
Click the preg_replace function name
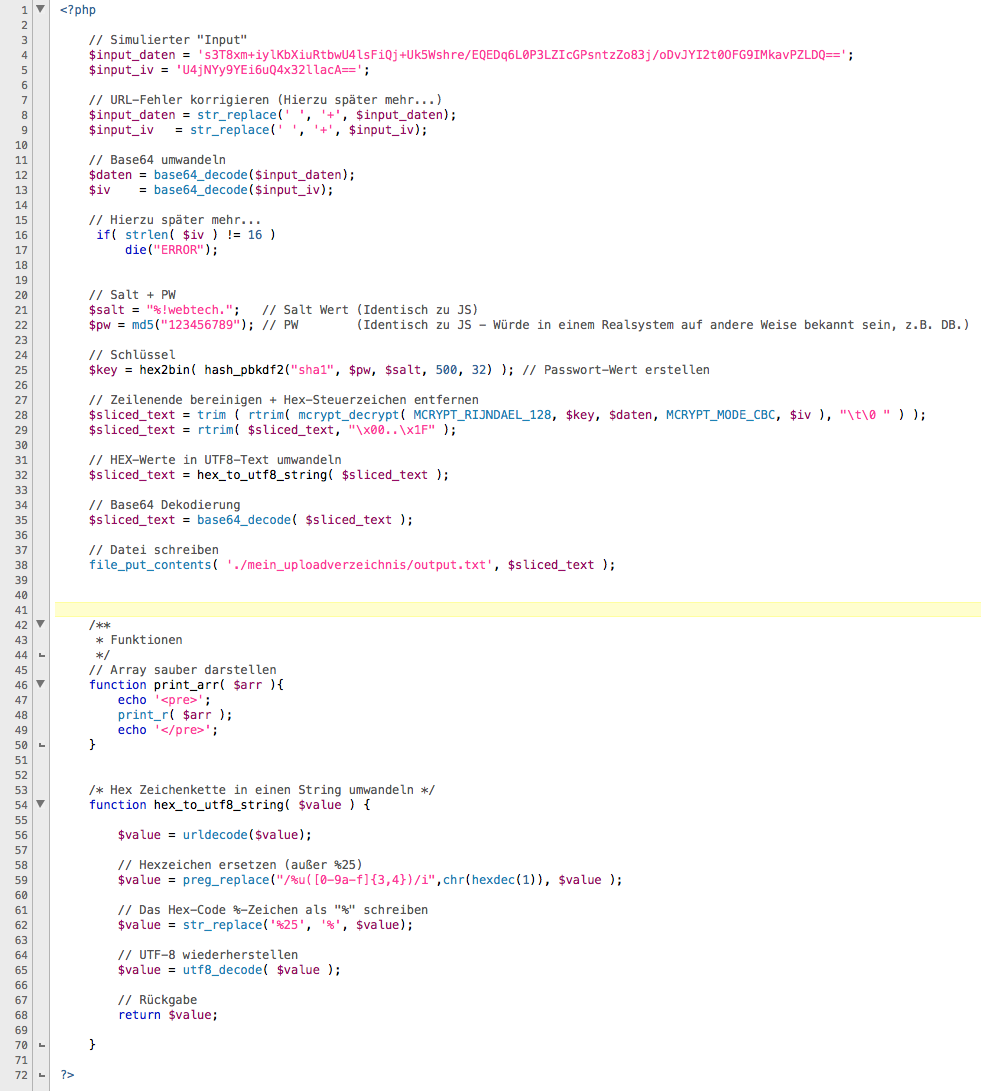[x=226, y=880]
